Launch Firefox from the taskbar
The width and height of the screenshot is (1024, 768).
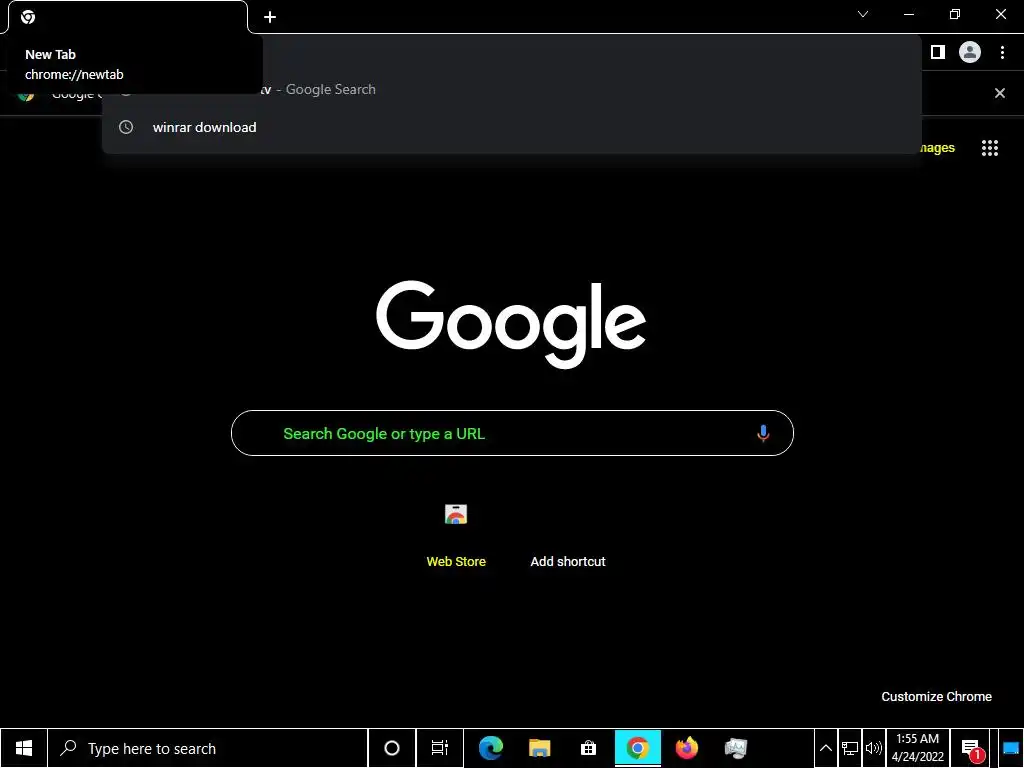686,748
